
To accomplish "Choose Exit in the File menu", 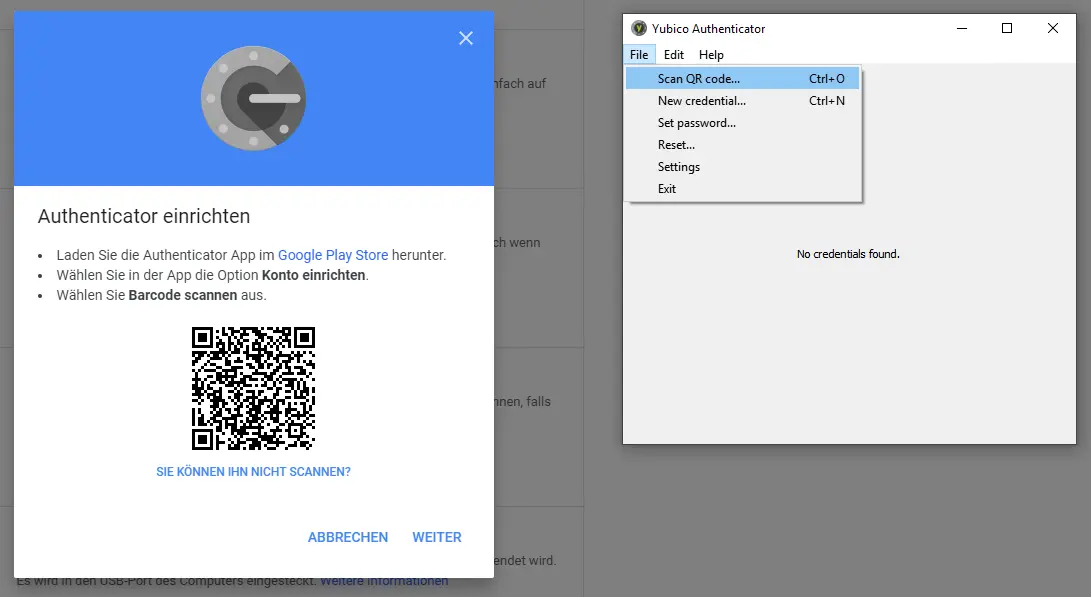I will click(742, 189).
